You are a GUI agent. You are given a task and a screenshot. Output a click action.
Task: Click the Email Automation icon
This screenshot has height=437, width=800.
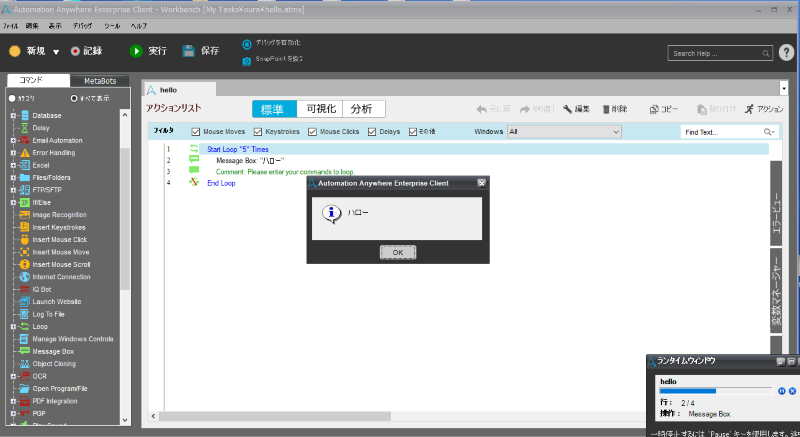coord(24,140)
